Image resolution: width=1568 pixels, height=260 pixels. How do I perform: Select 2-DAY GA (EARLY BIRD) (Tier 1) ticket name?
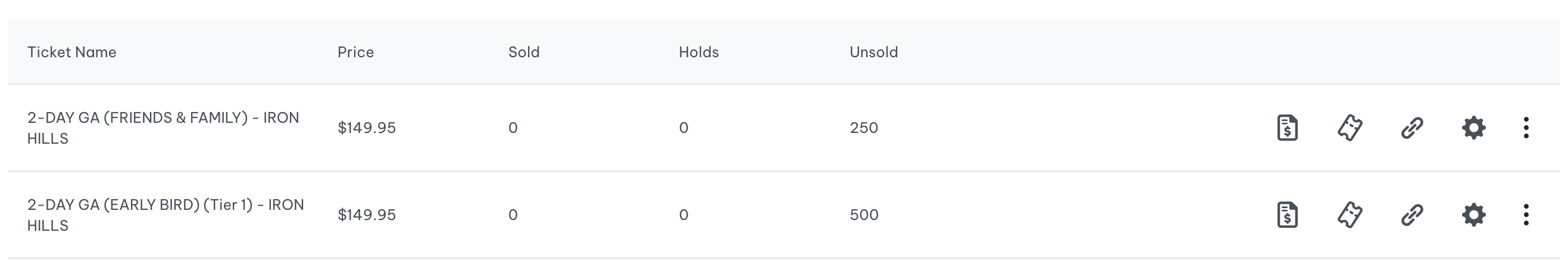(x=165, y=215)
